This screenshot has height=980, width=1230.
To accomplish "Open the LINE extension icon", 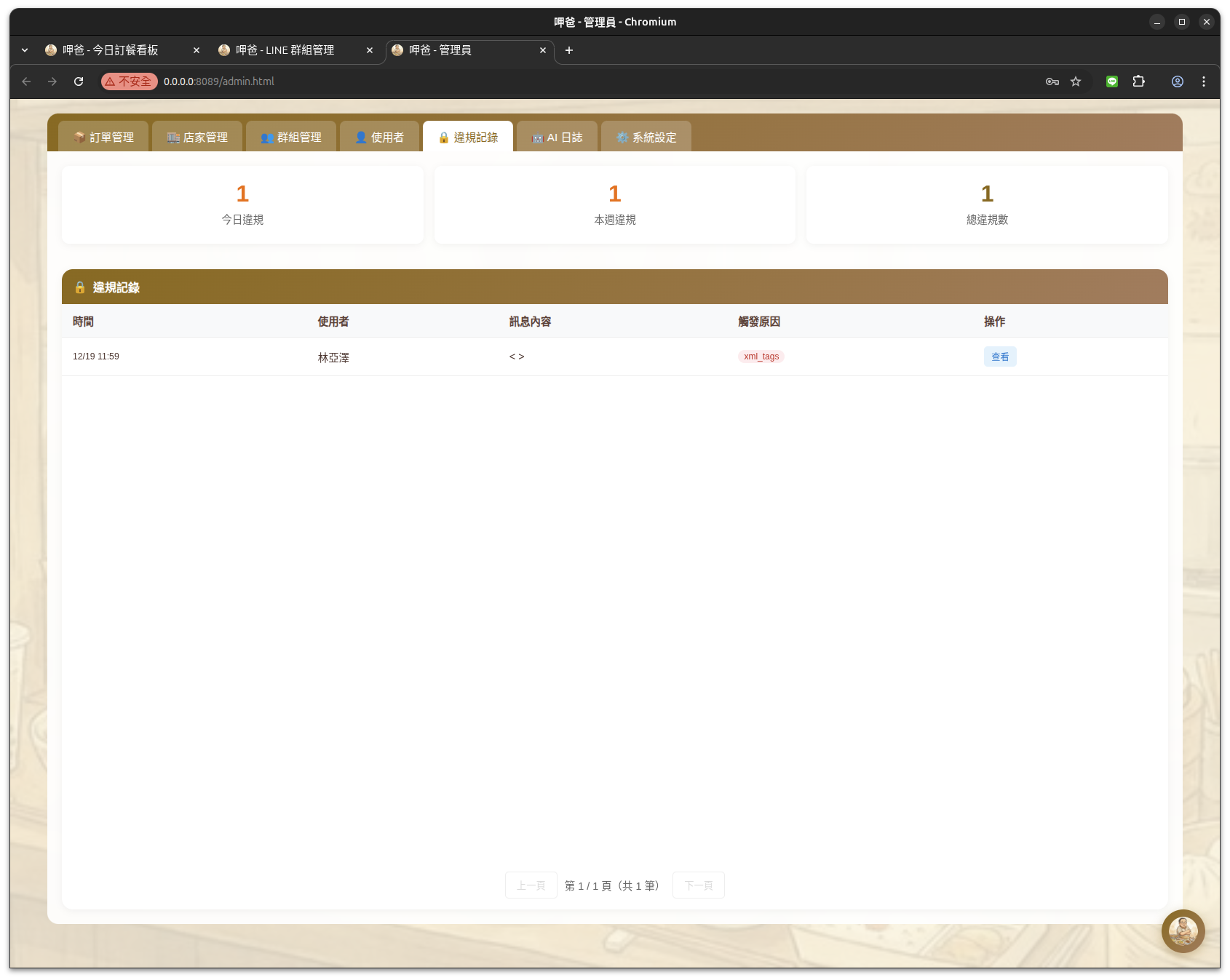I will 1111,81.
